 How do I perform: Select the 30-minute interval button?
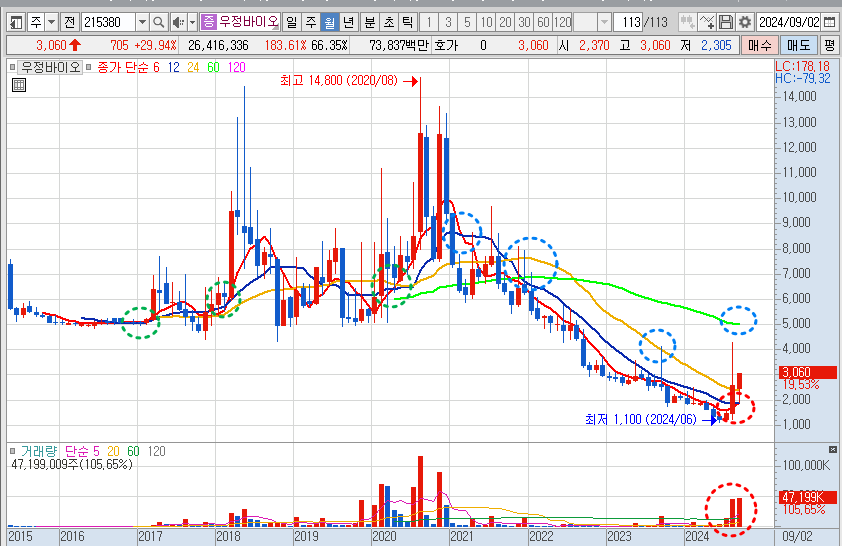(524, 22)
